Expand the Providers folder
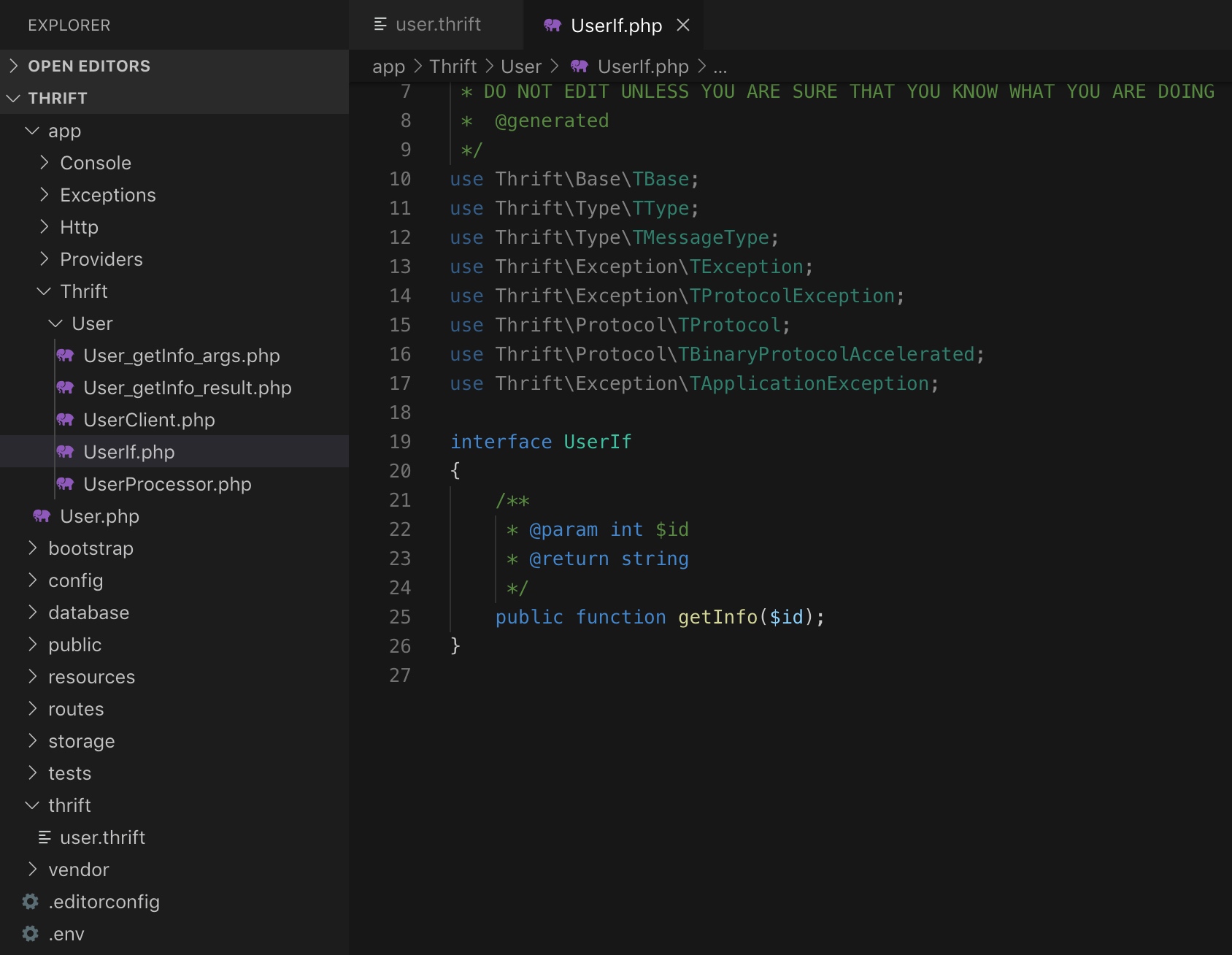The height and width of the screenshot is (955, 1232). coord(174,259)
